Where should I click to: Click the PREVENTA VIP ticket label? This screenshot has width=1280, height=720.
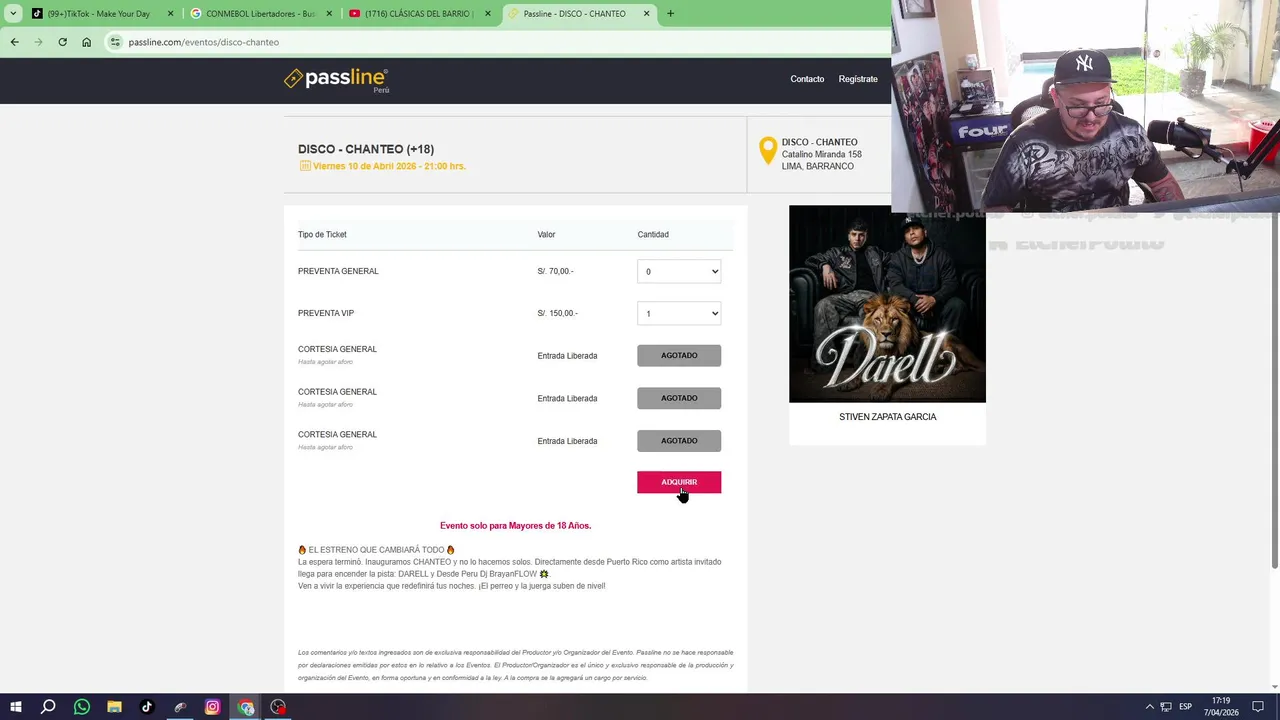tap(326, 313)
